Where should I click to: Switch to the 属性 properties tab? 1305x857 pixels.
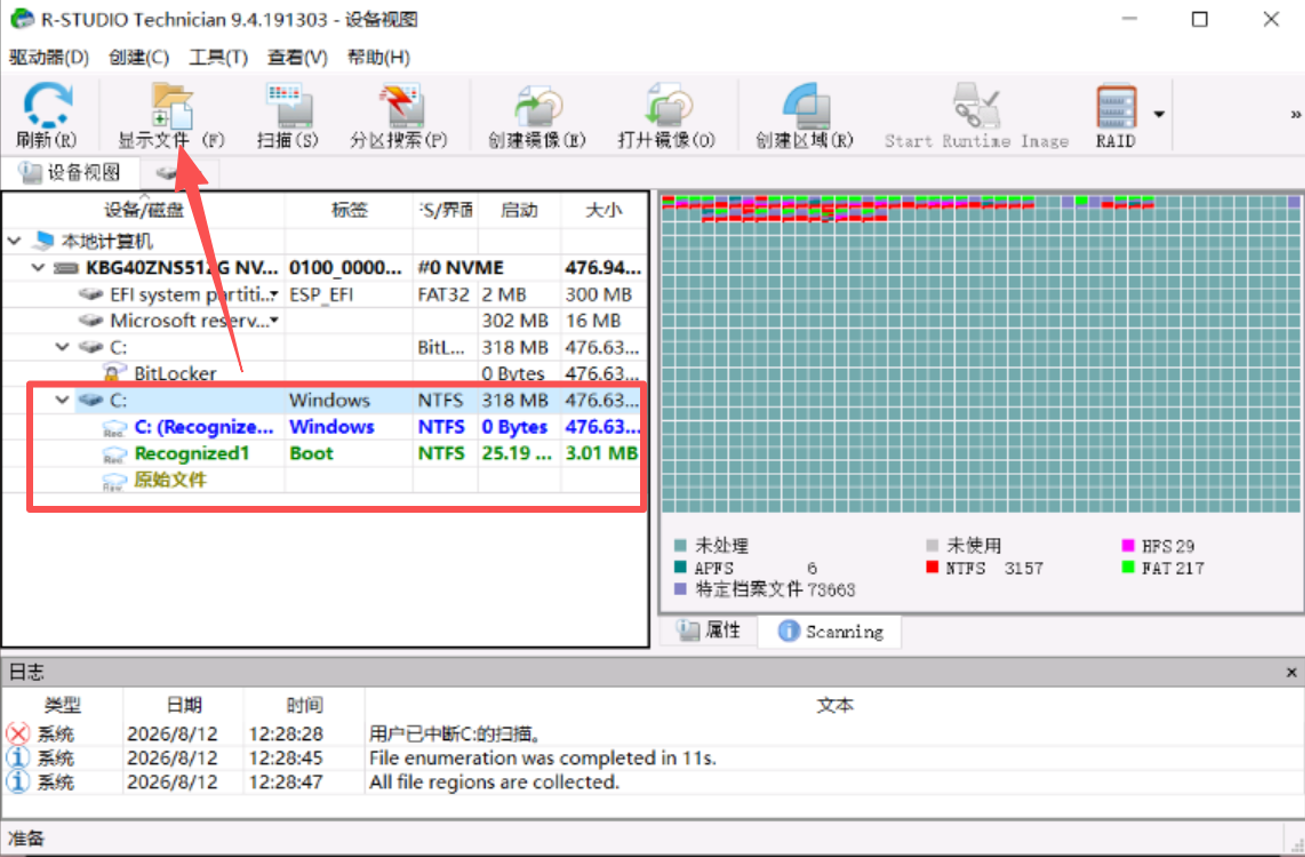point(709,630)
